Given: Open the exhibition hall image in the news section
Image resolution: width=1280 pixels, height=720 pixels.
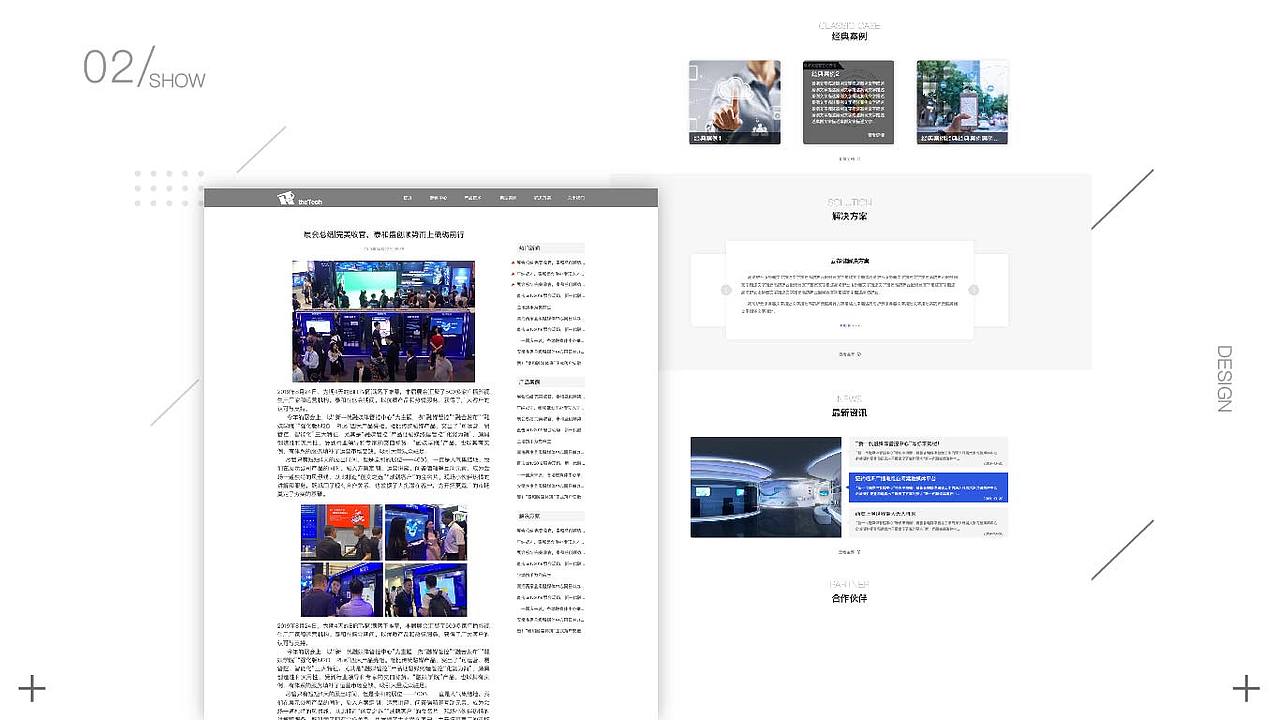Looking at the screenshot, I should tap(766, 487).
